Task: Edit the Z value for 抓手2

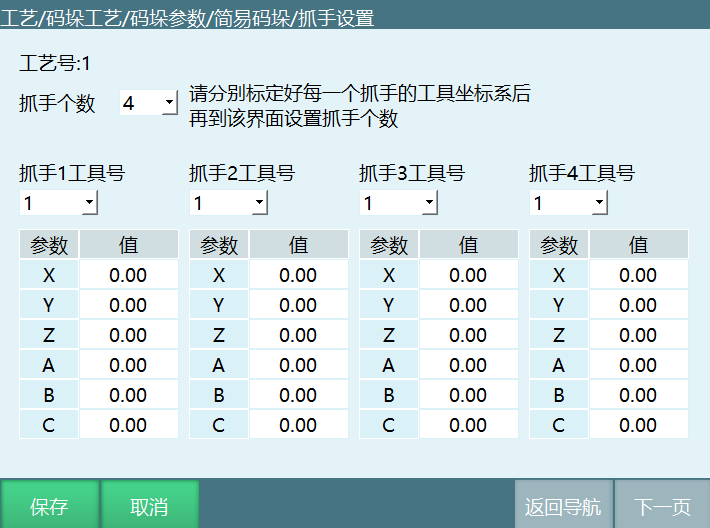Action: tap(298, 335)
